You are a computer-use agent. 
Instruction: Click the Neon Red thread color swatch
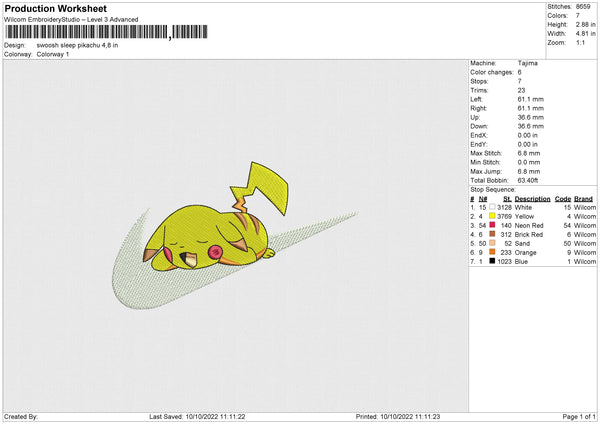[x=492, y=225]
